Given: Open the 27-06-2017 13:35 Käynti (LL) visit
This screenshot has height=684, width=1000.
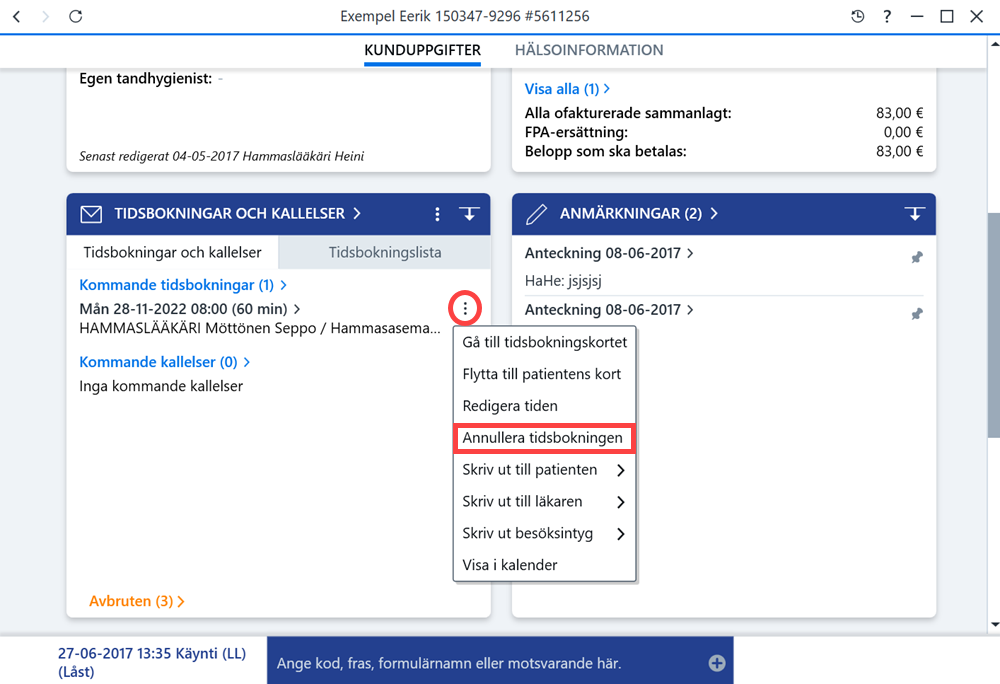Looking at the screenshot, I should [152, 662].
